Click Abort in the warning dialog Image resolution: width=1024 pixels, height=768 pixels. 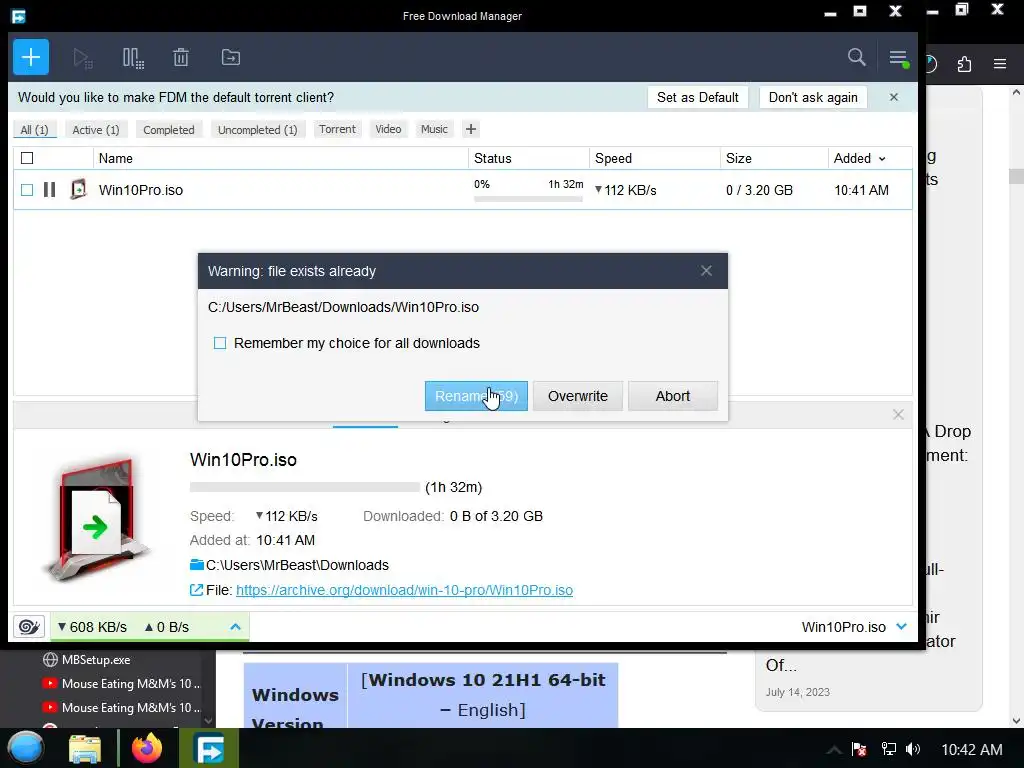[x=673, y=396]
